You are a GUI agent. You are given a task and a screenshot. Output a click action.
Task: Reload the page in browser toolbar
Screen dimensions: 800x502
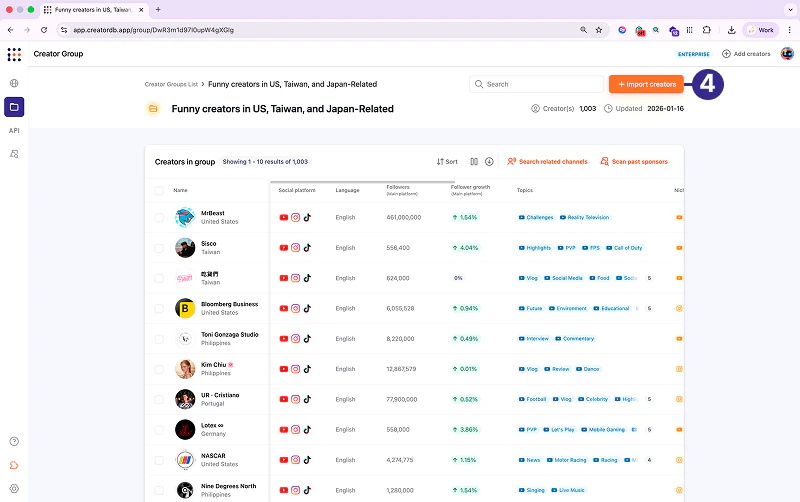pos(44,30)
